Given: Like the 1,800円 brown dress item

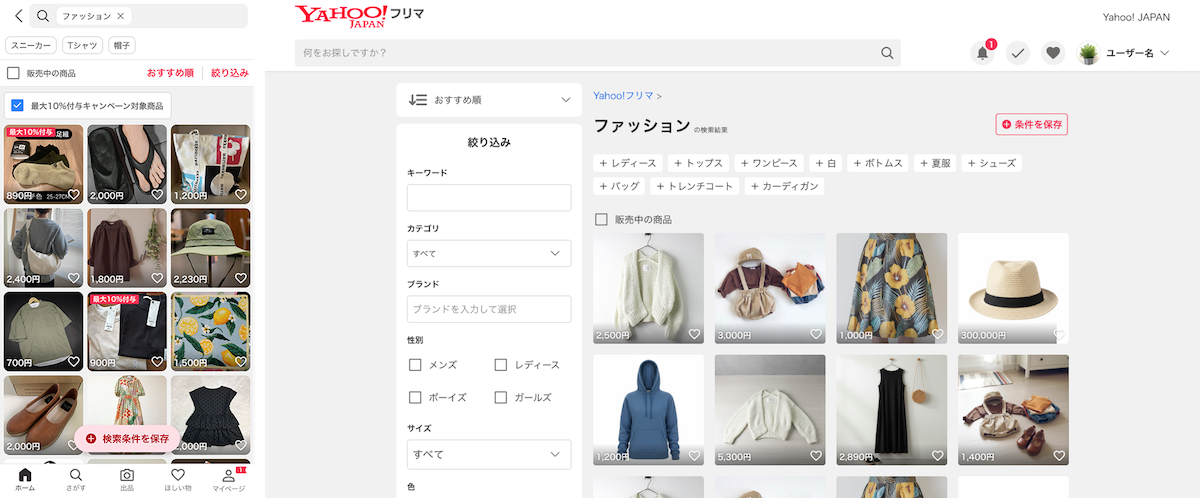Looking at the screenshot, I should [x=156, y=279].
